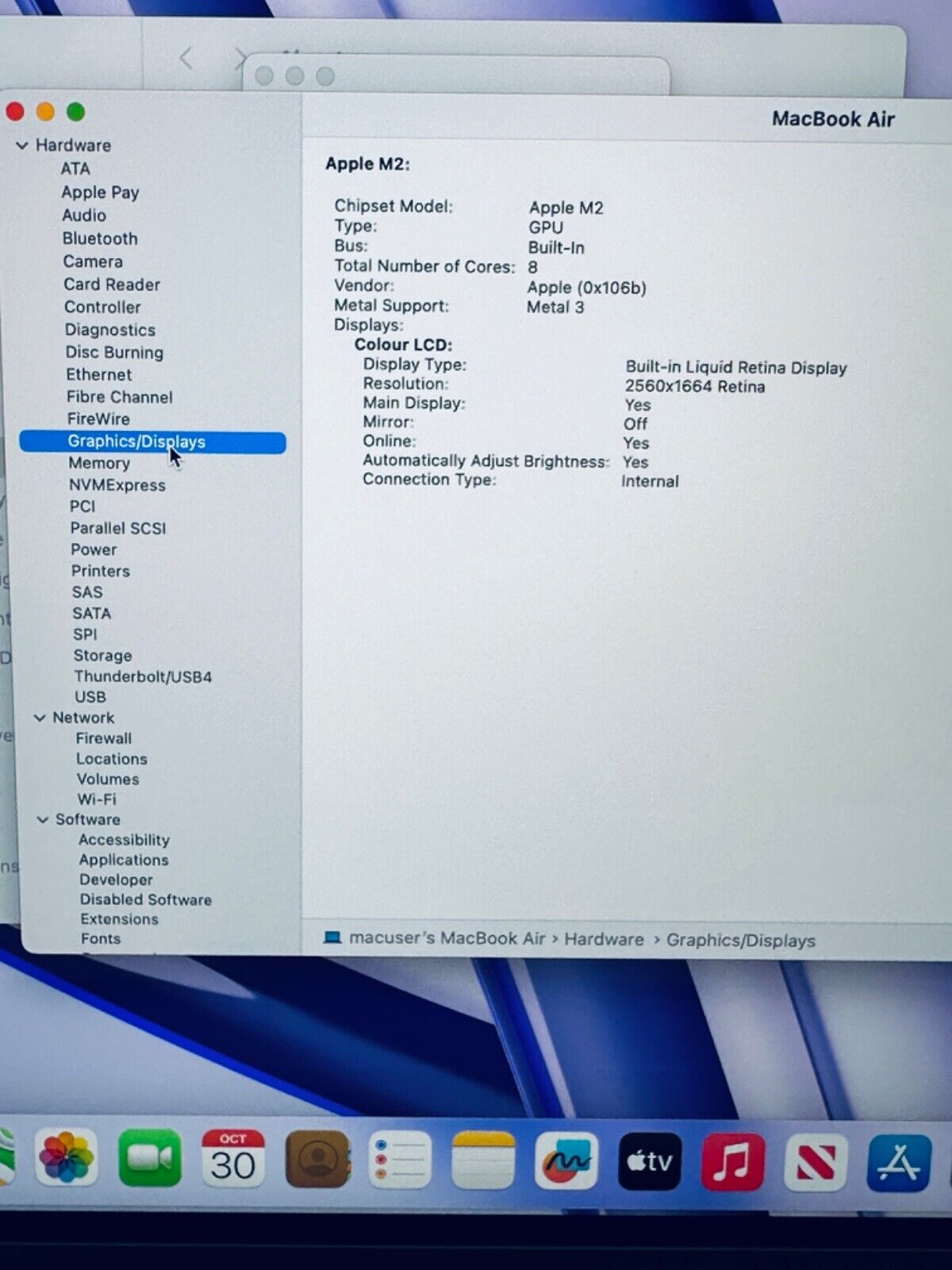The height and width of the screenshot is (1270, 952).
Task: Show Power information
Action: [x=94, y=549]
